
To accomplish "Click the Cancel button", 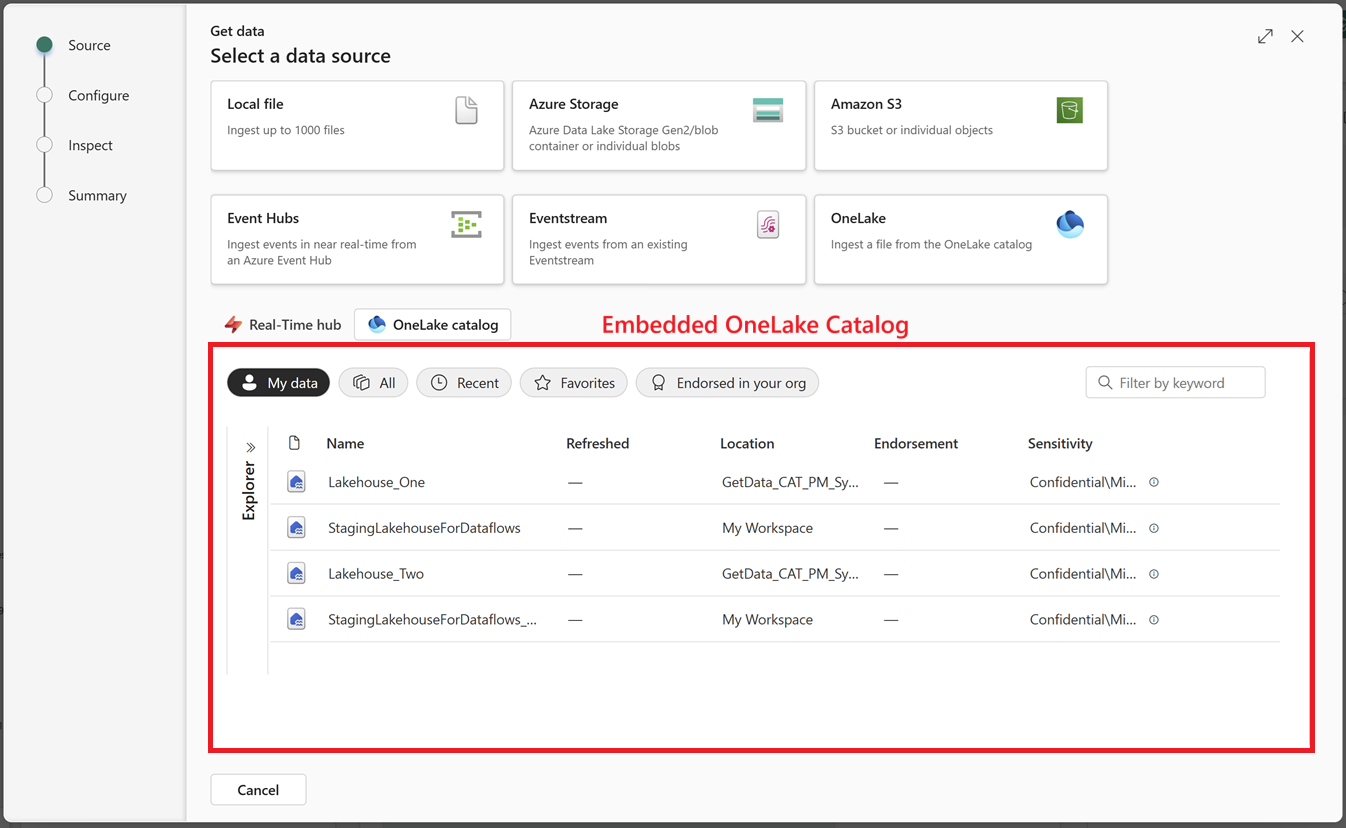I will (x=258, y=790).
